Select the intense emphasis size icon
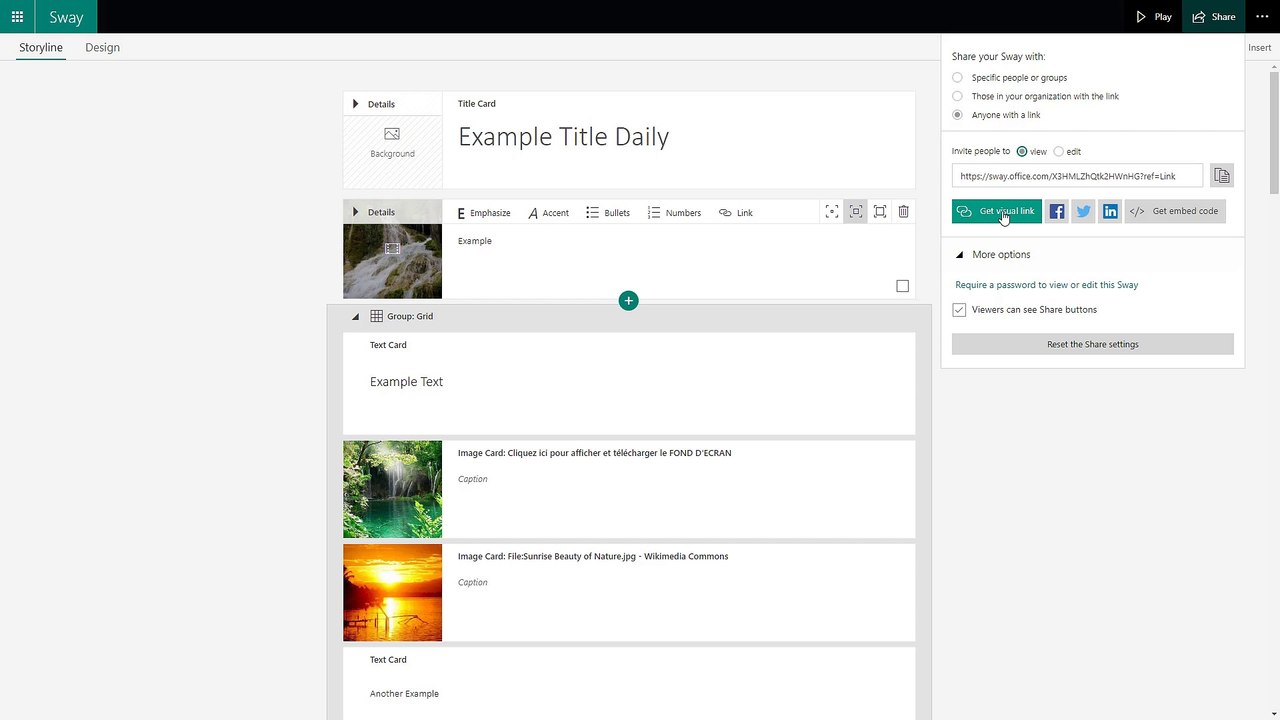1280x720 pixels. (x=879, y=212)
